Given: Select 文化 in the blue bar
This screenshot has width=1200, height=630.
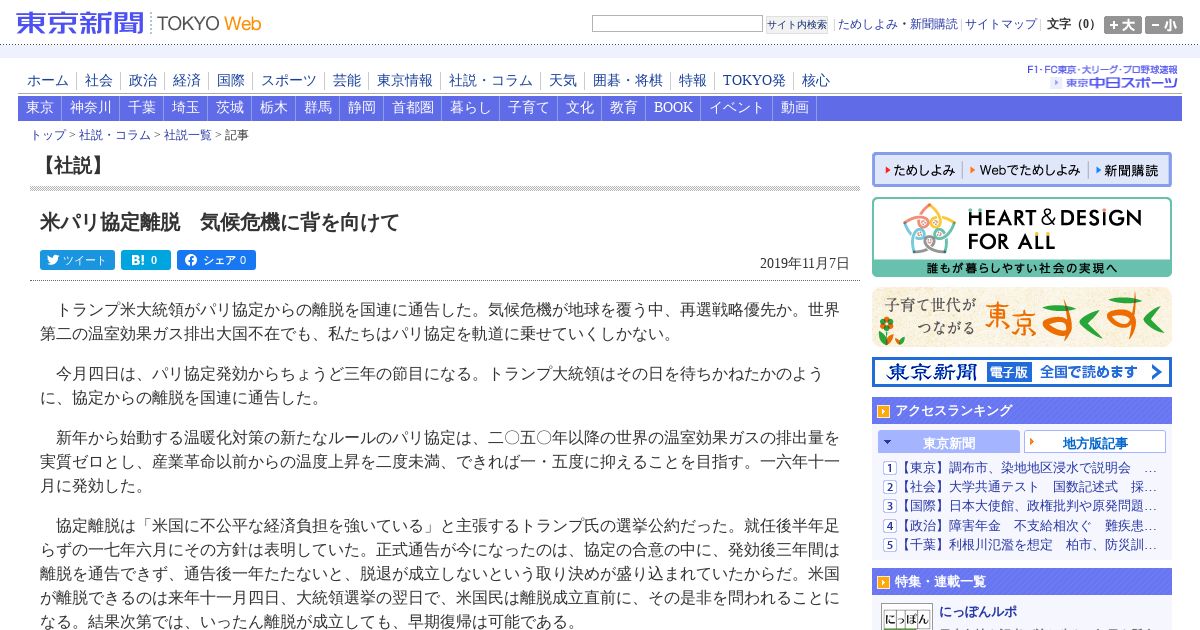Looking at the screenshot, I should pyautogui.click(x=580, y=108).
